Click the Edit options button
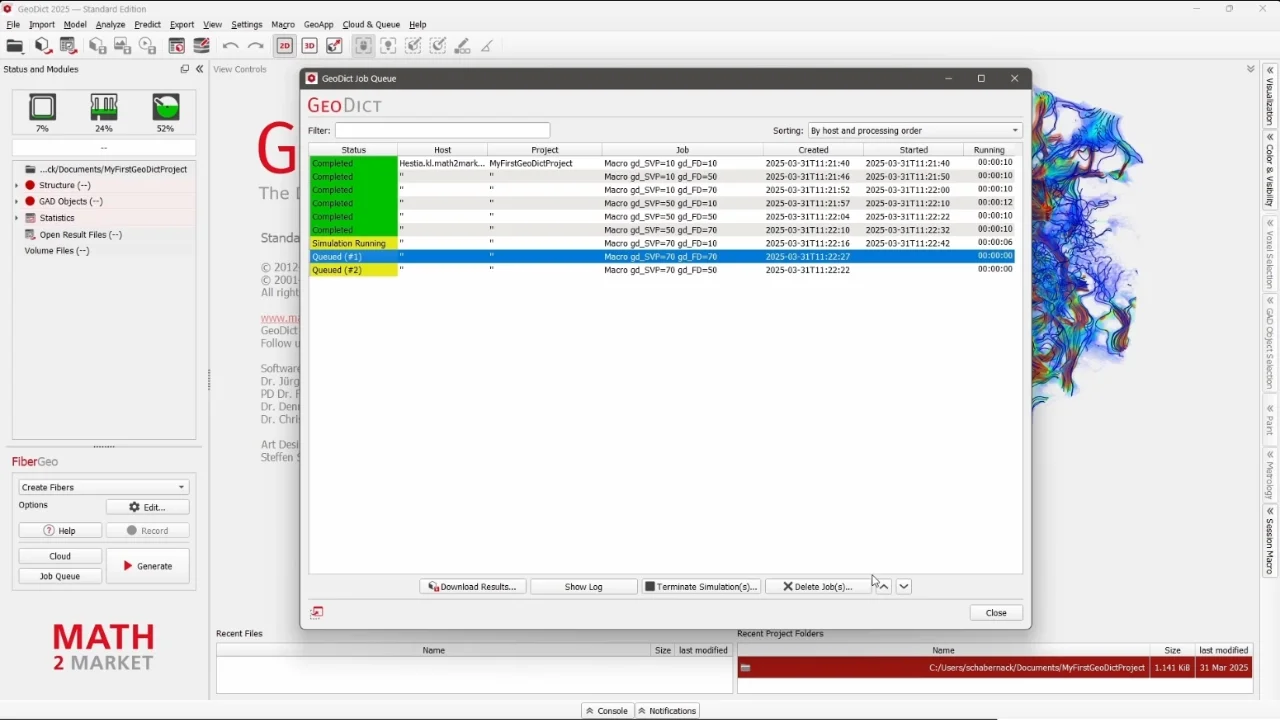 pyautogui.click(x=148, y=507)
